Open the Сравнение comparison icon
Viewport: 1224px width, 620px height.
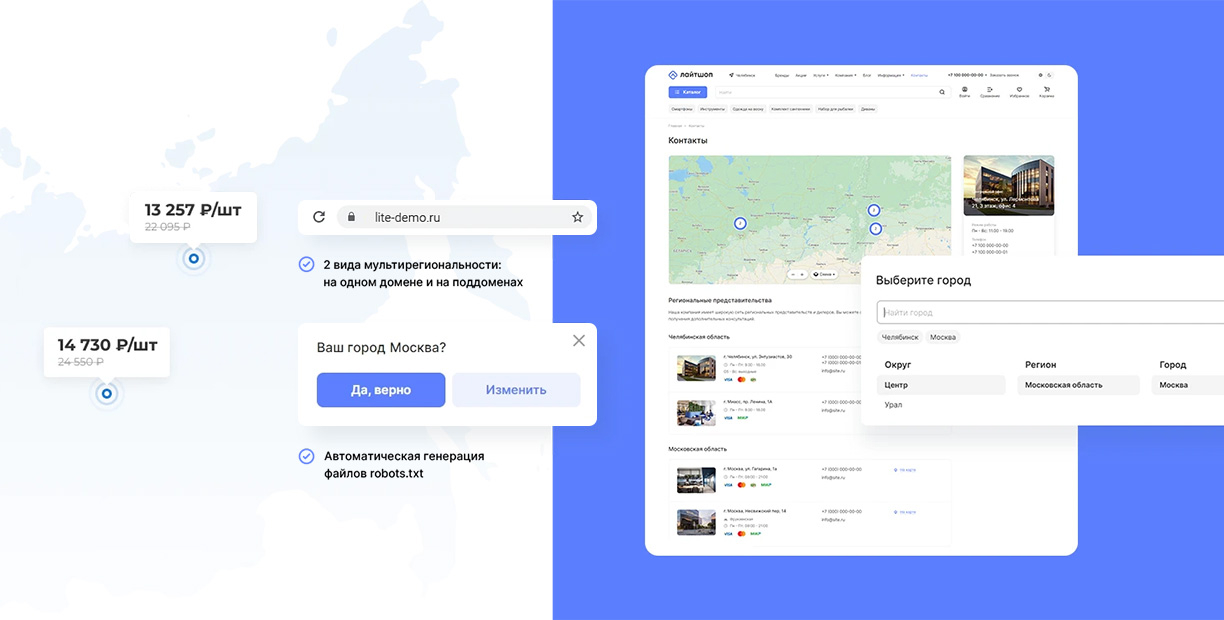pos(990,89)
